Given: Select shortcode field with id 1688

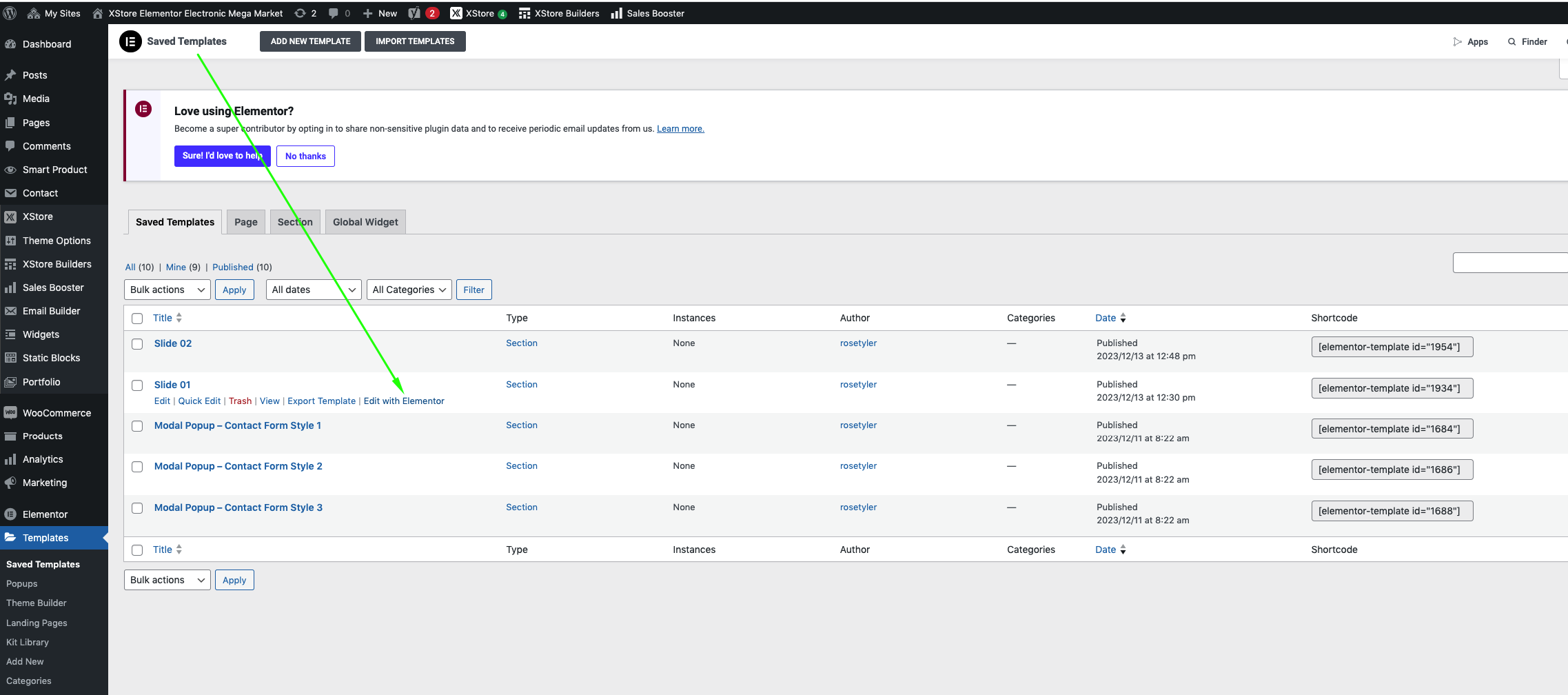Looking at the screenshot, I should [x=1392, y=511].
